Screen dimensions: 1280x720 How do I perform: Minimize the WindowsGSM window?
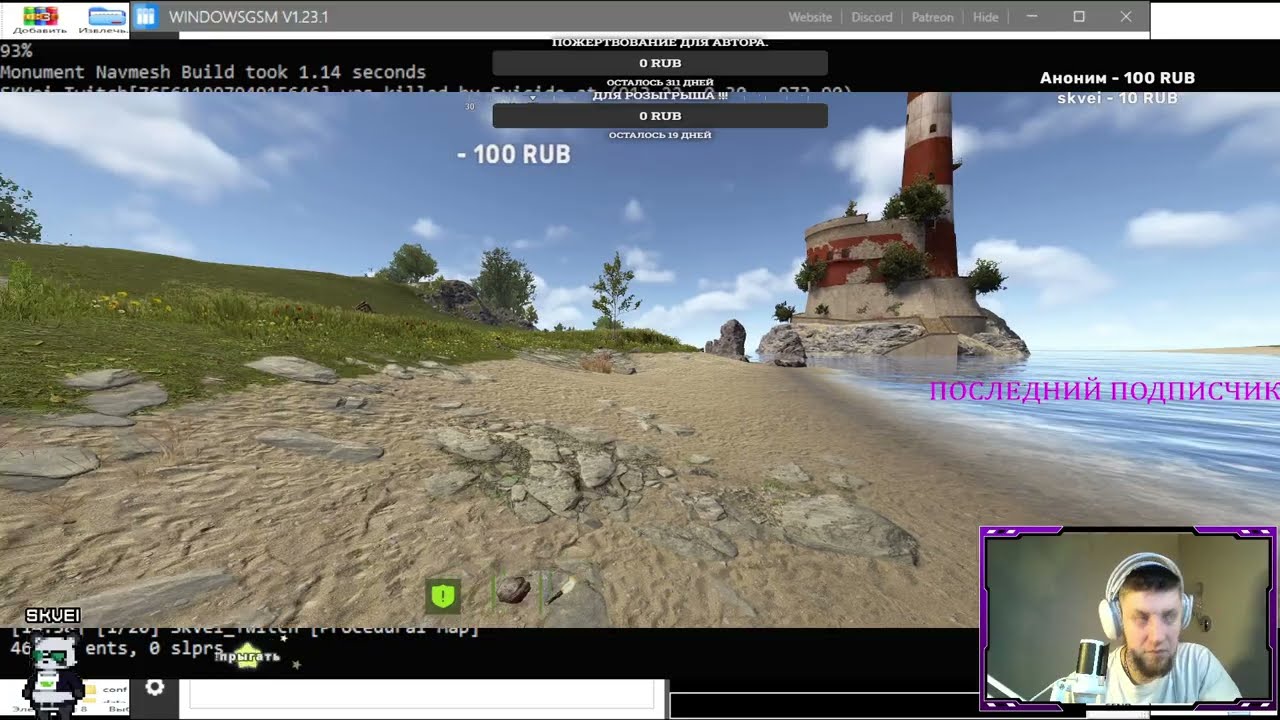pos(1032,17)
